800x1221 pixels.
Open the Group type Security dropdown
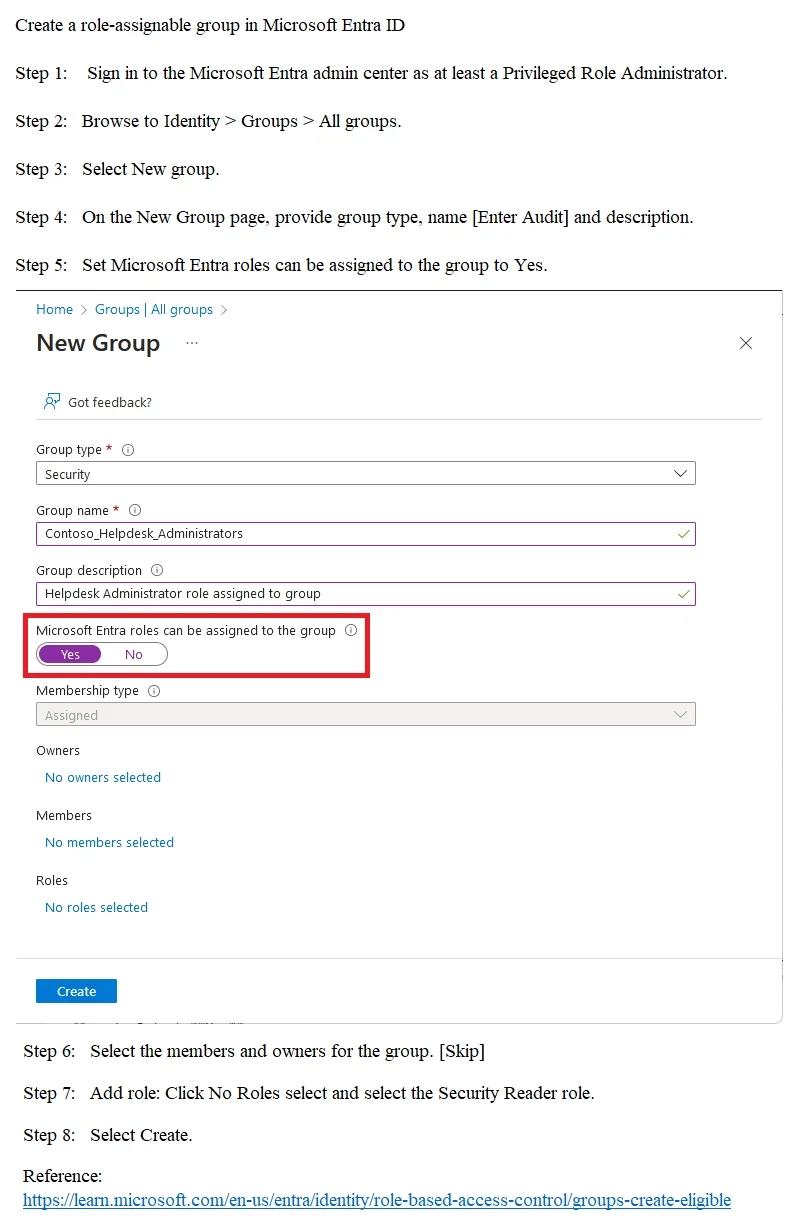(366, 474)
